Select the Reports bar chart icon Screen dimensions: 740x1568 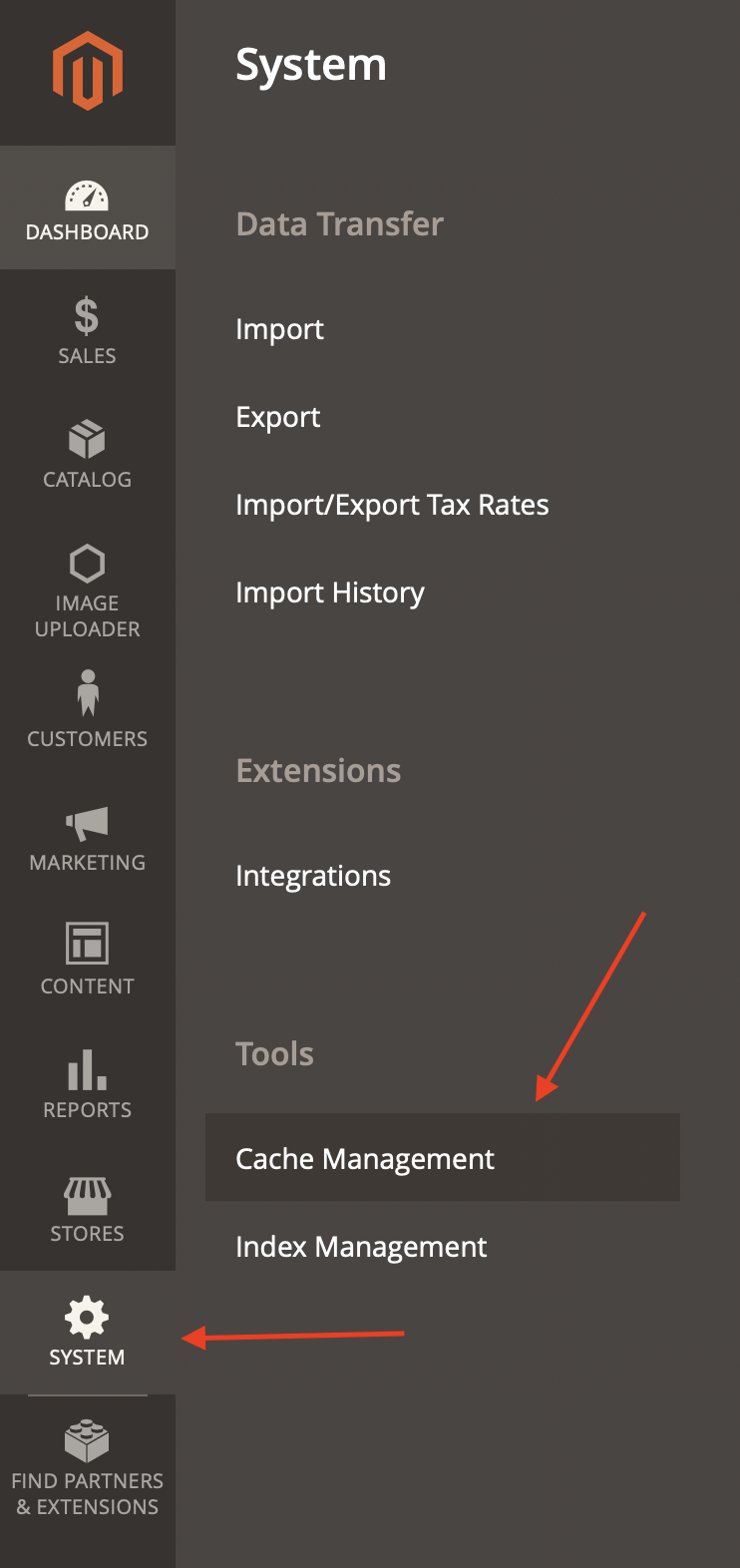pos(88,1071)
